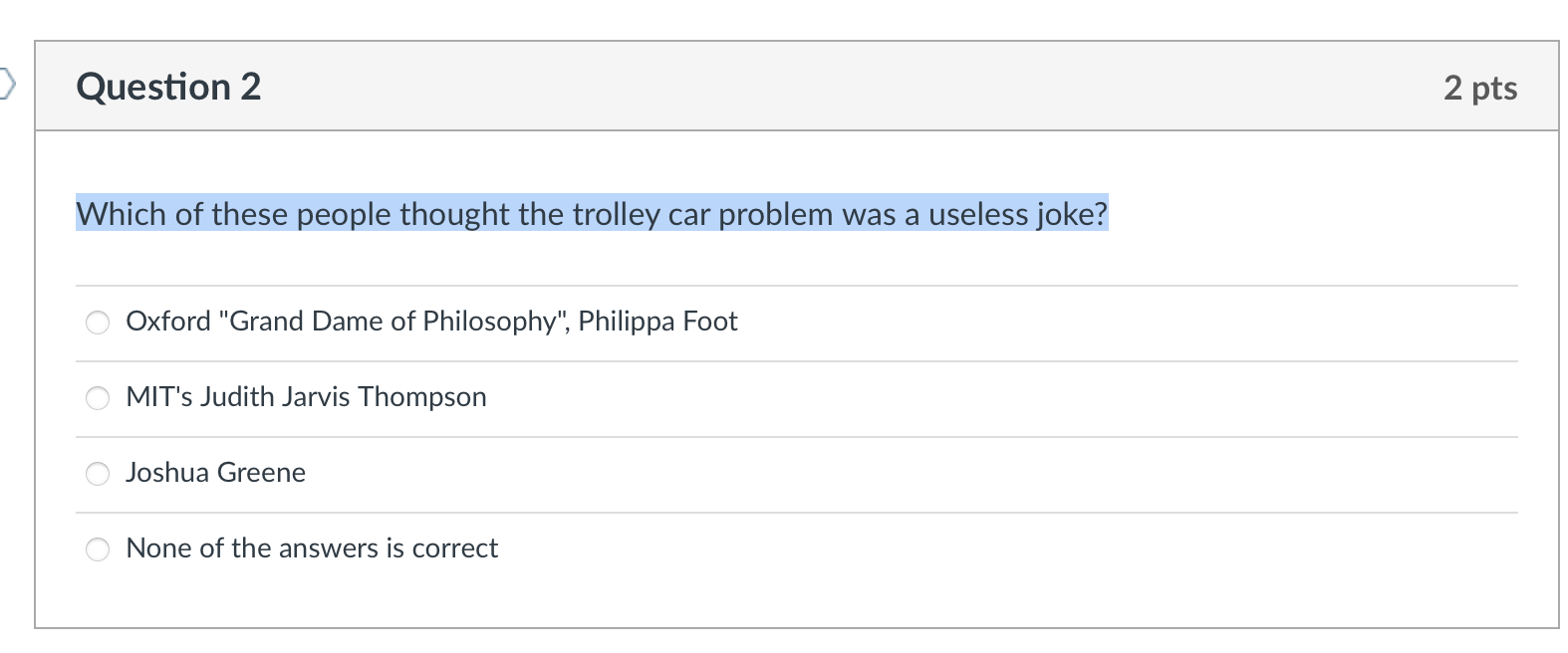
Task: Click the 'Joshua Greene' answer label text
Action: click(x=215, y=473)
